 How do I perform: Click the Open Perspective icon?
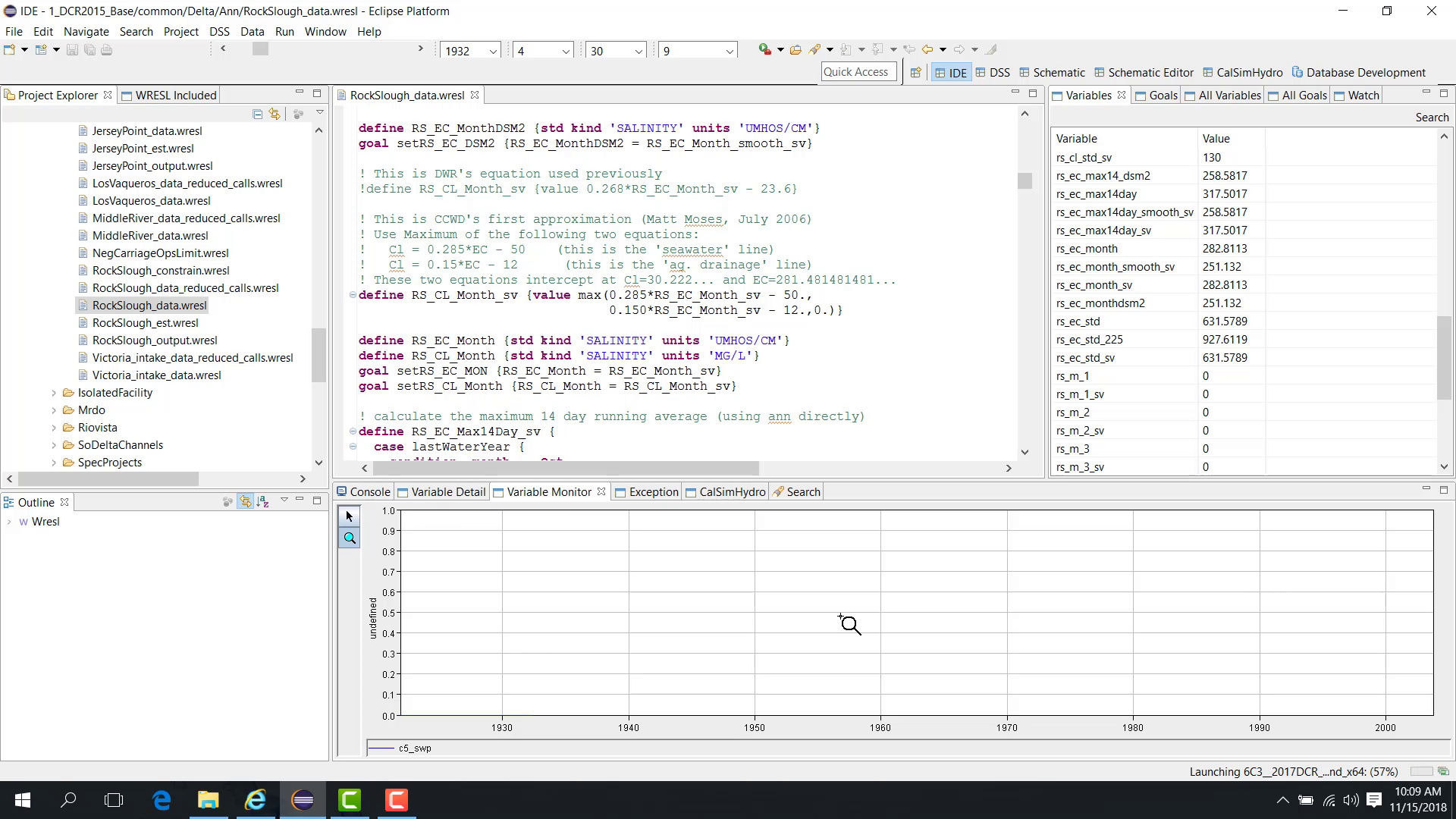pyautogui.click(x=915, y=73)
